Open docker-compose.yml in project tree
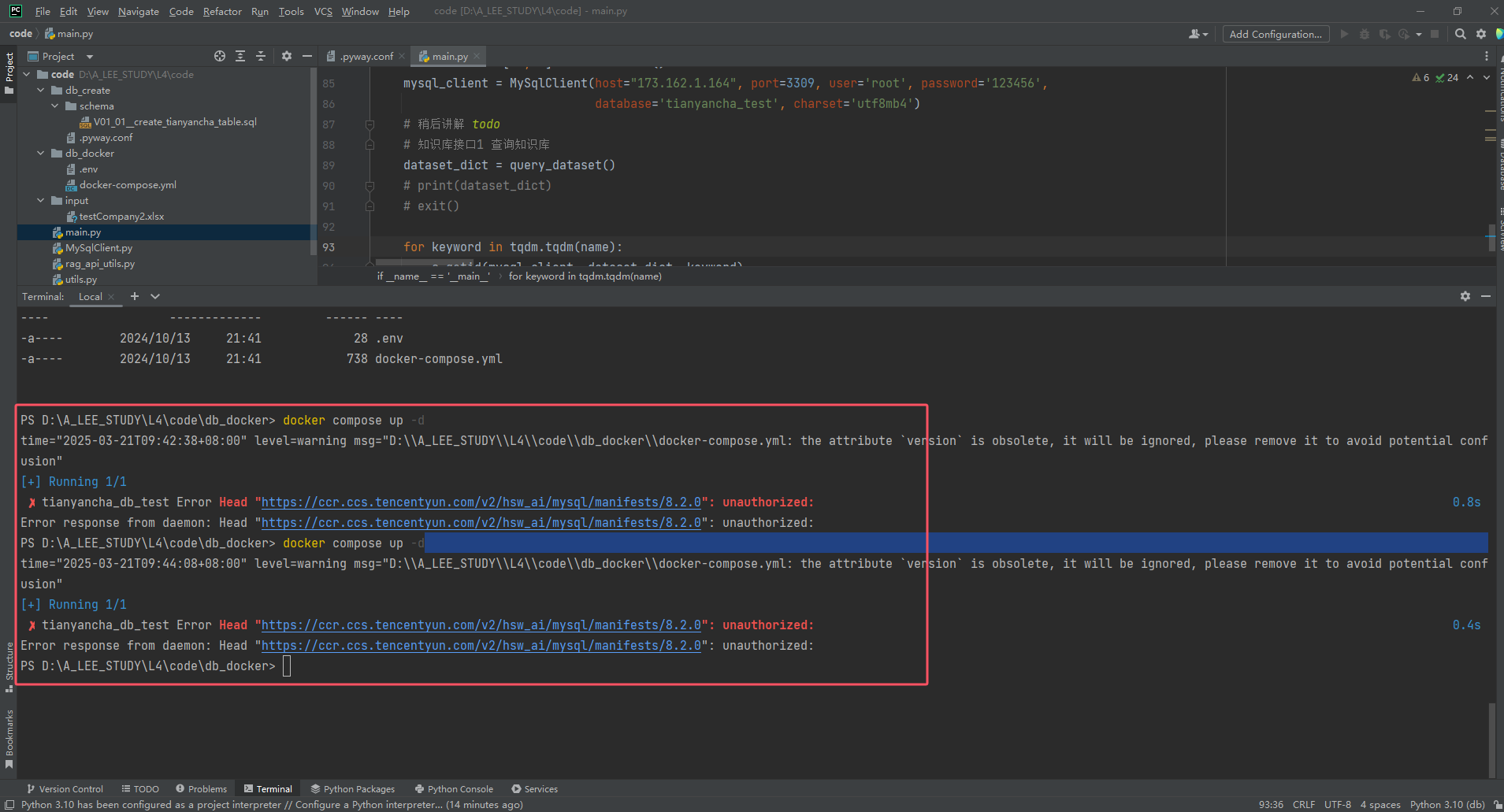The width and height of the screenshot is (1504, 812). point(128,185)
